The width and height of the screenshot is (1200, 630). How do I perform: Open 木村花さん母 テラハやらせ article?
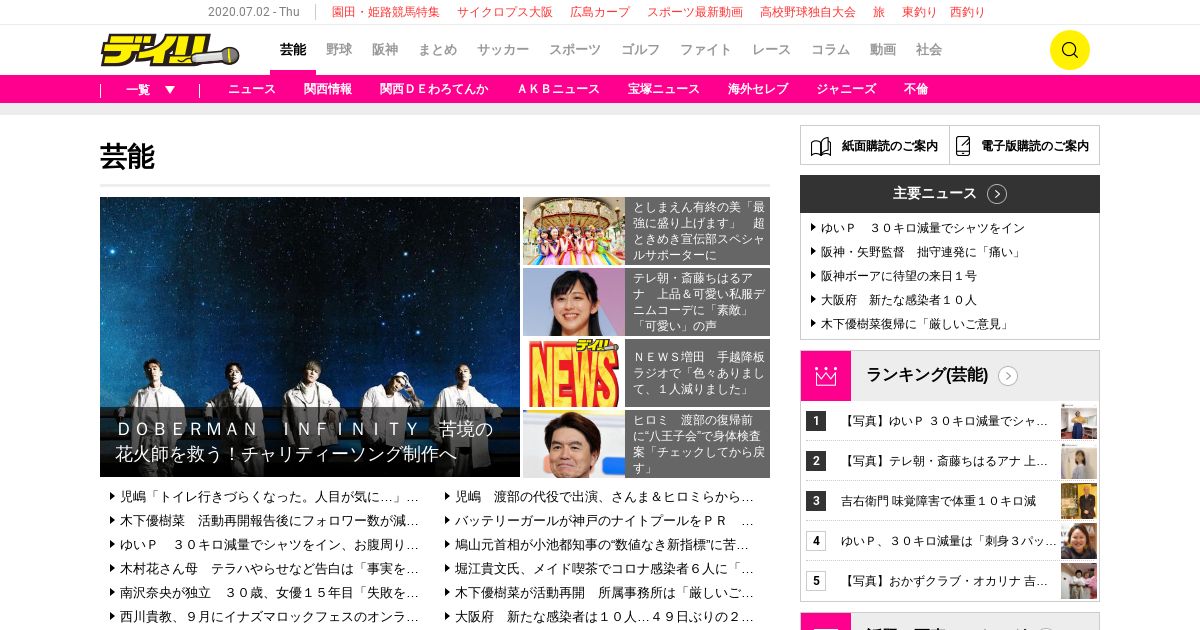tap(270, 569)
